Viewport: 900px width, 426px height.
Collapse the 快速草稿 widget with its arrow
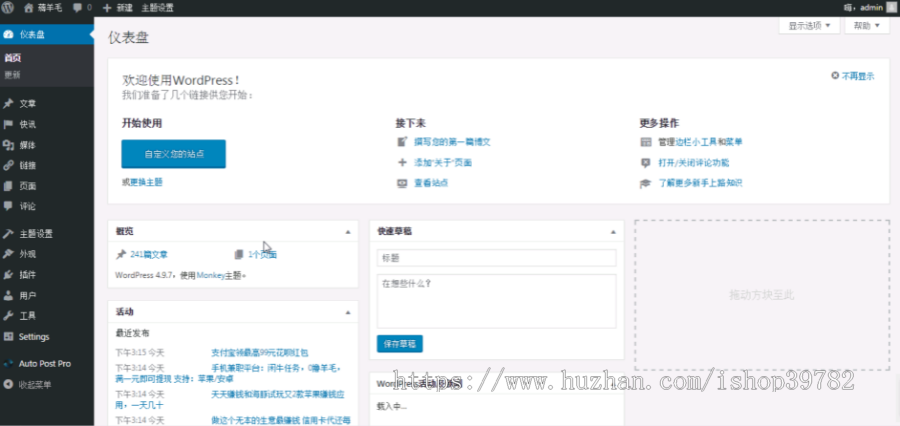tap(613, 231)
